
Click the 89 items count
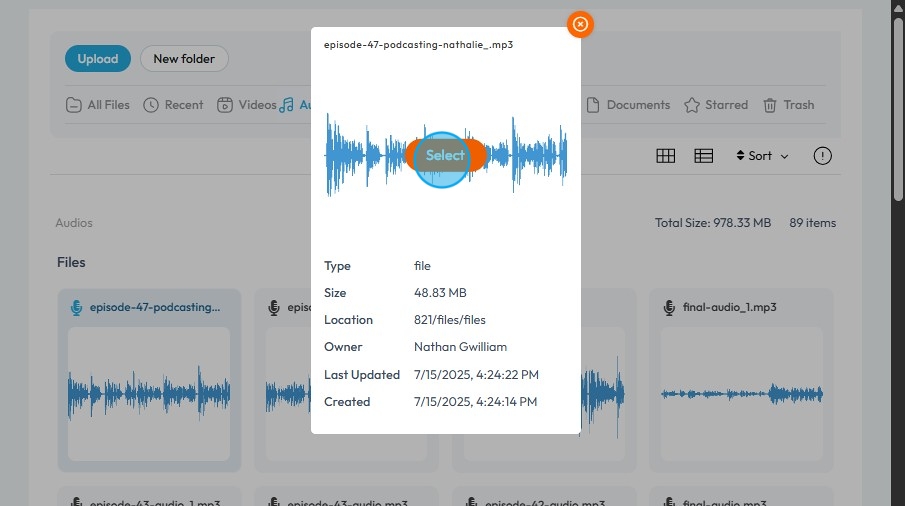[813, 223]
